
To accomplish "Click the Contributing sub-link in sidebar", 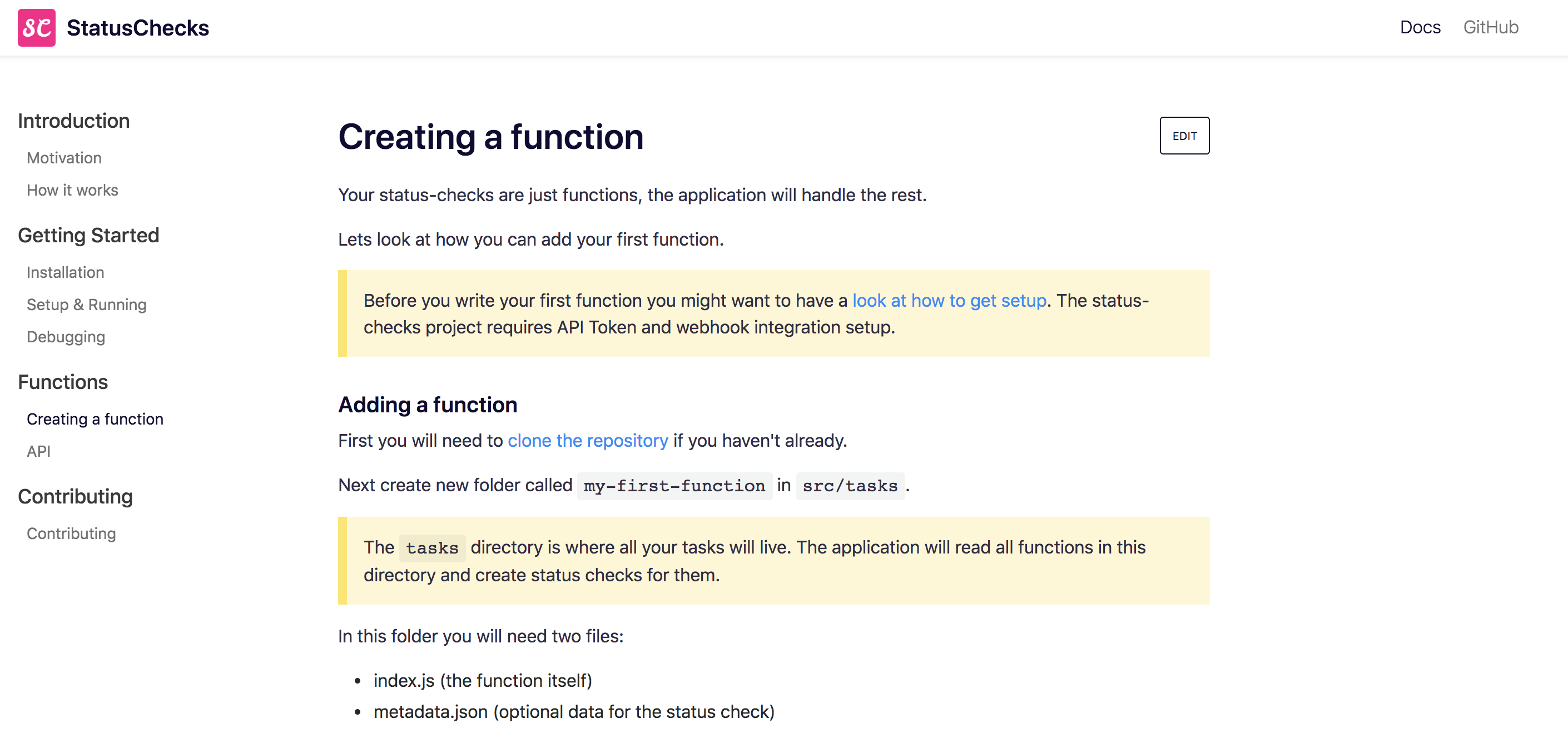I will [71, 533].
